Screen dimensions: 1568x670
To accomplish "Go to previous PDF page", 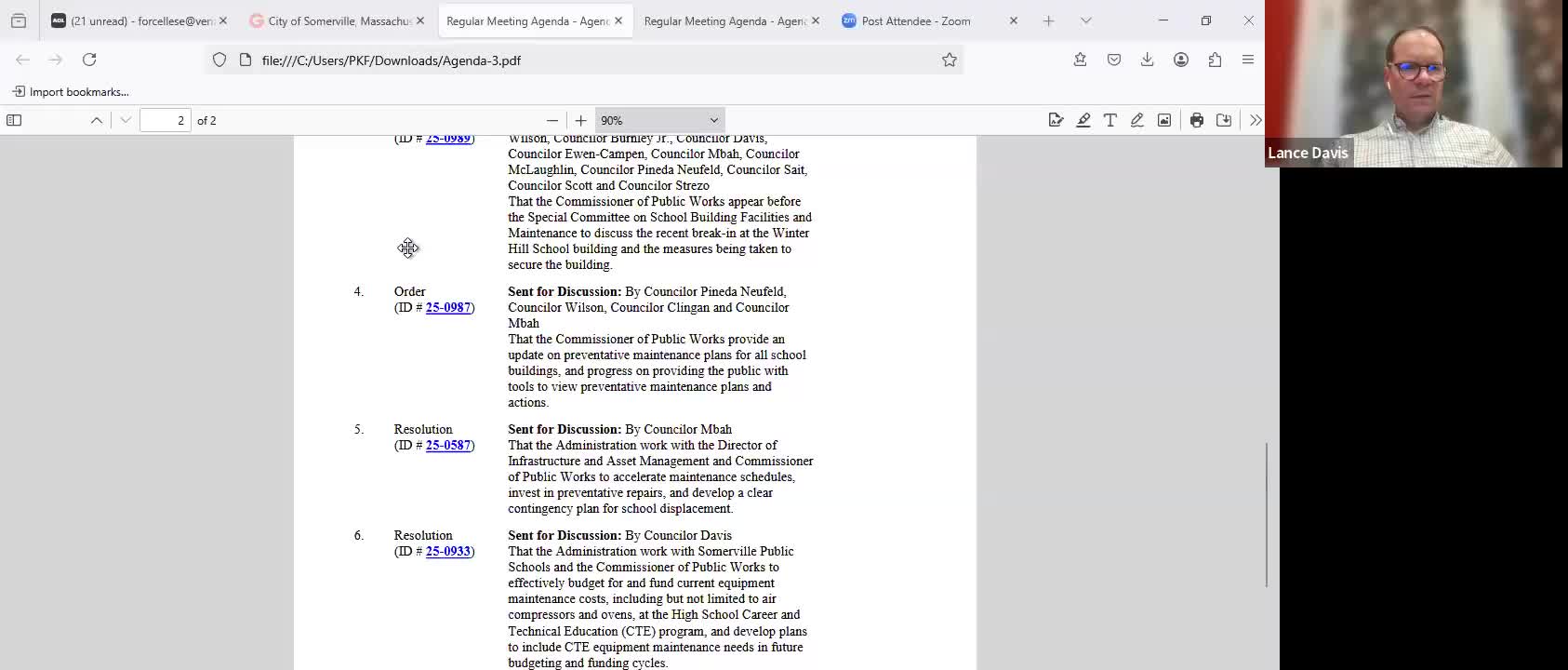I will pos(97,120).
